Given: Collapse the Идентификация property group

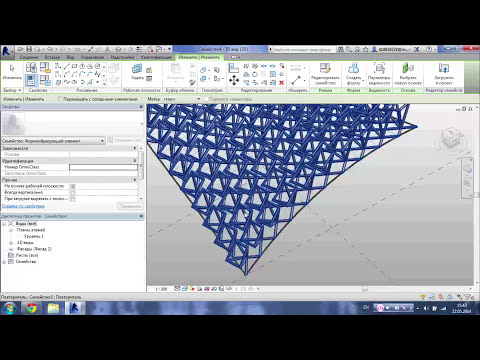Looking at the screenshot, I should pyautogui.click(x=135, y=161).
